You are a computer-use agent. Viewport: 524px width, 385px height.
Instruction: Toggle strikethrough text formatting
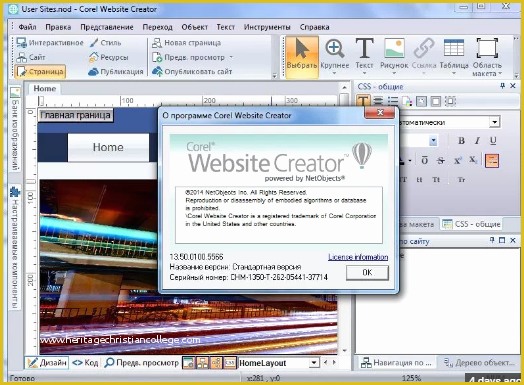[441, 160]
